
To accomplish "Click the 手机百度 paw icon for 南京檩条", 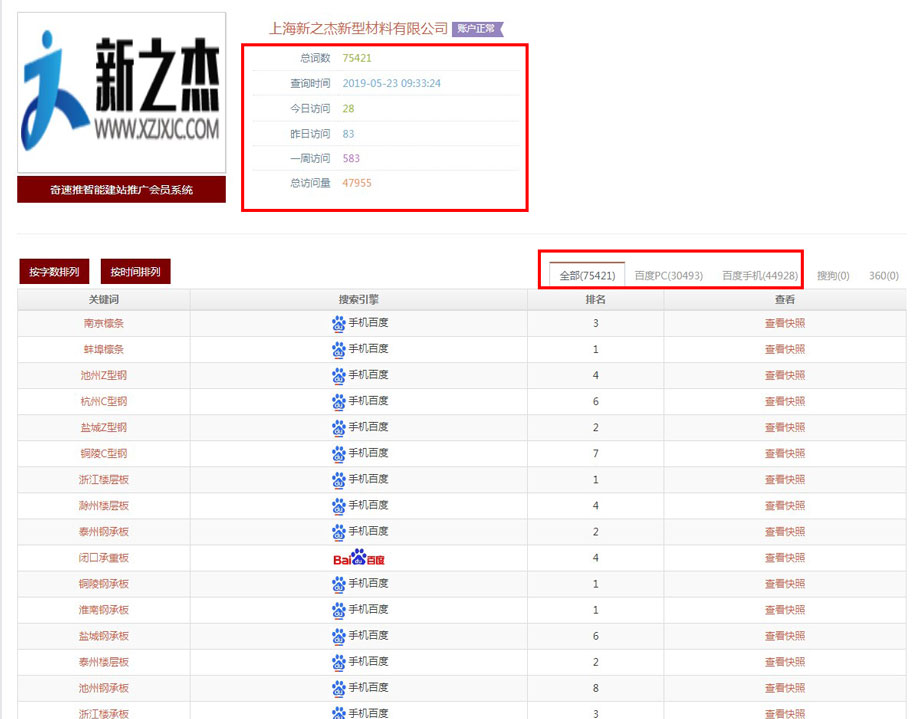I will click(x=338, y=323).
